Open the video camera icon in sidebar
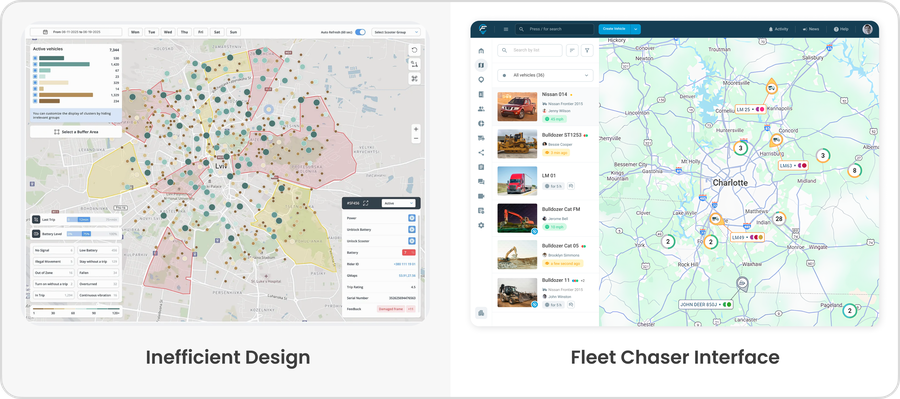Viewport: 900px width, 399px height. click(481, 196)
